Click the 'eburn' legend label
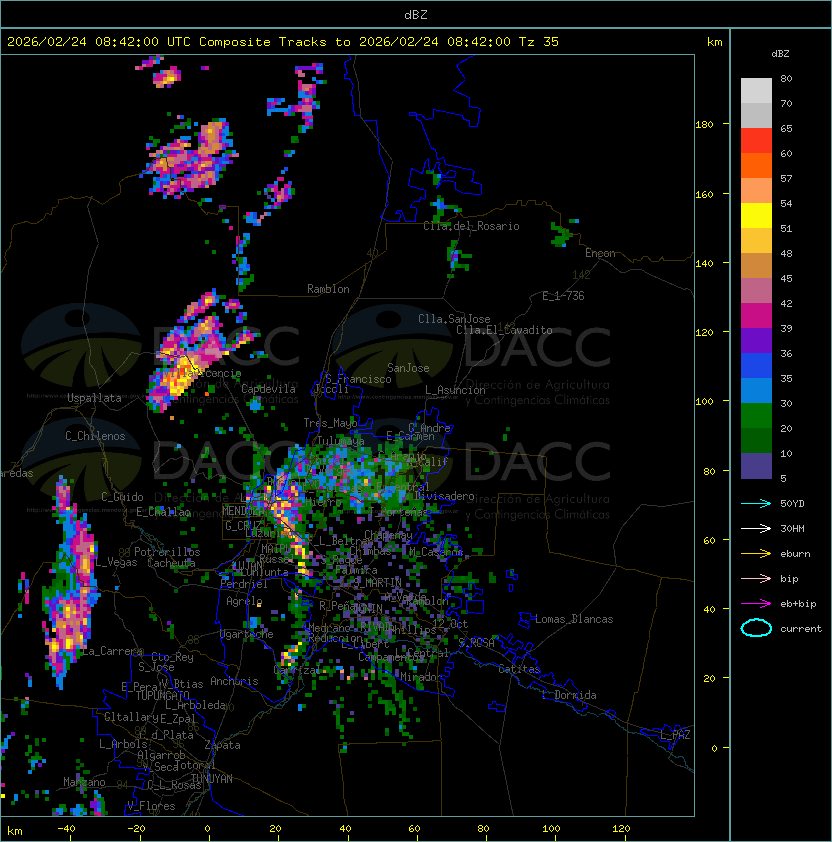This screenshot has height=842, width=832. coord(795,554)
